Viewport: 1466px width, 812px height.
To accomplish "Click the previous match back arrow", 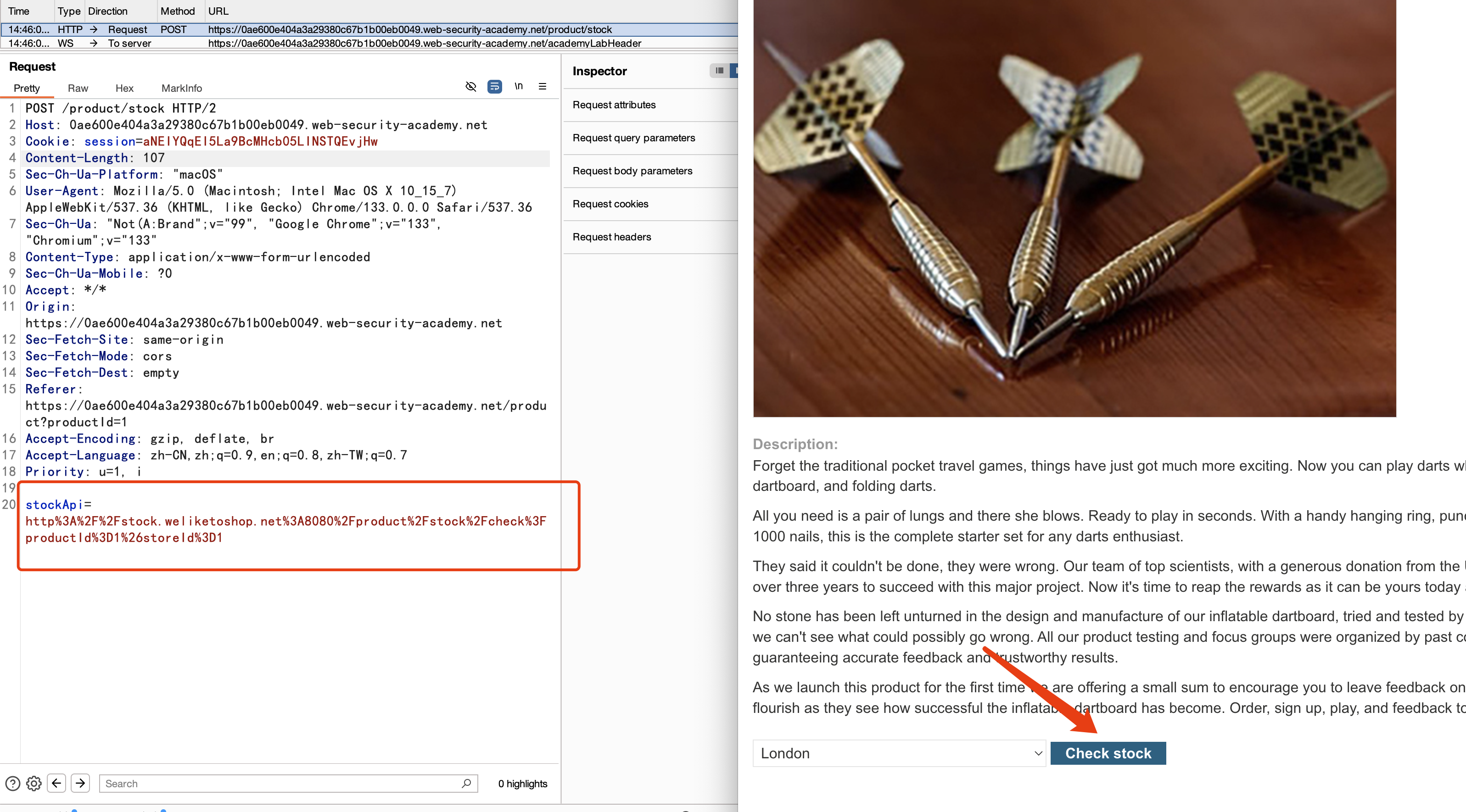I will point(56,784).
